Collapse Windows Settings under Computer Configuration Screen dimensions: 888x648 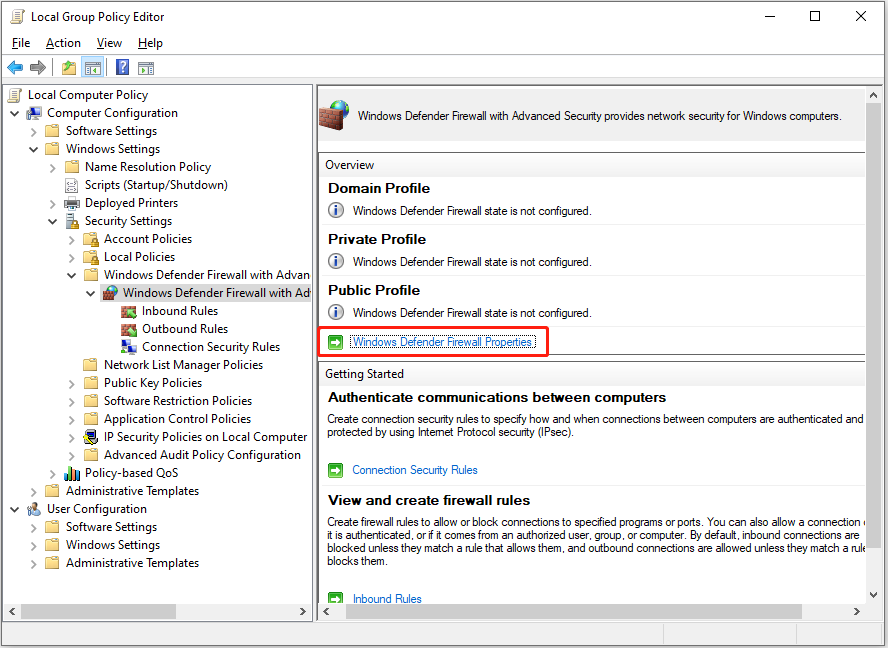33,150
